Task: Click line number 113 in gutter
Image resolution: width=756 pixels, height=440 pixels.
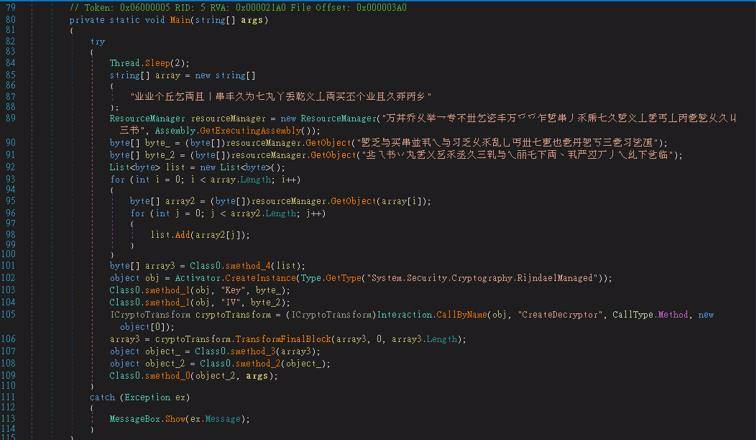Action: click(8, 419)
